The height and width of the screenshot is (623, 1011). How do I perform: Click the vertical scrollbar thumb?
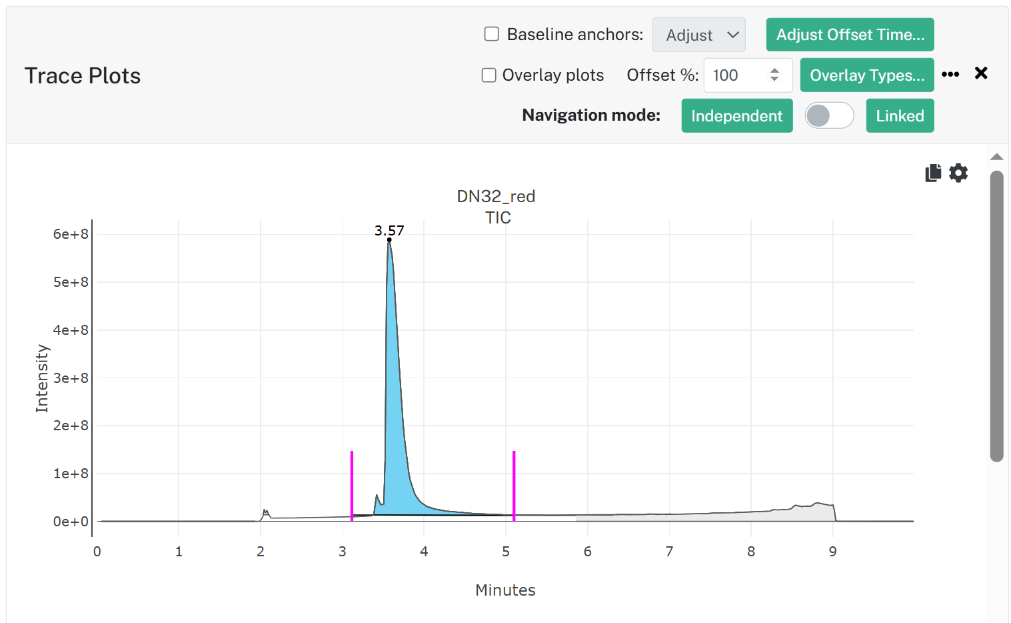click(997, 316)
